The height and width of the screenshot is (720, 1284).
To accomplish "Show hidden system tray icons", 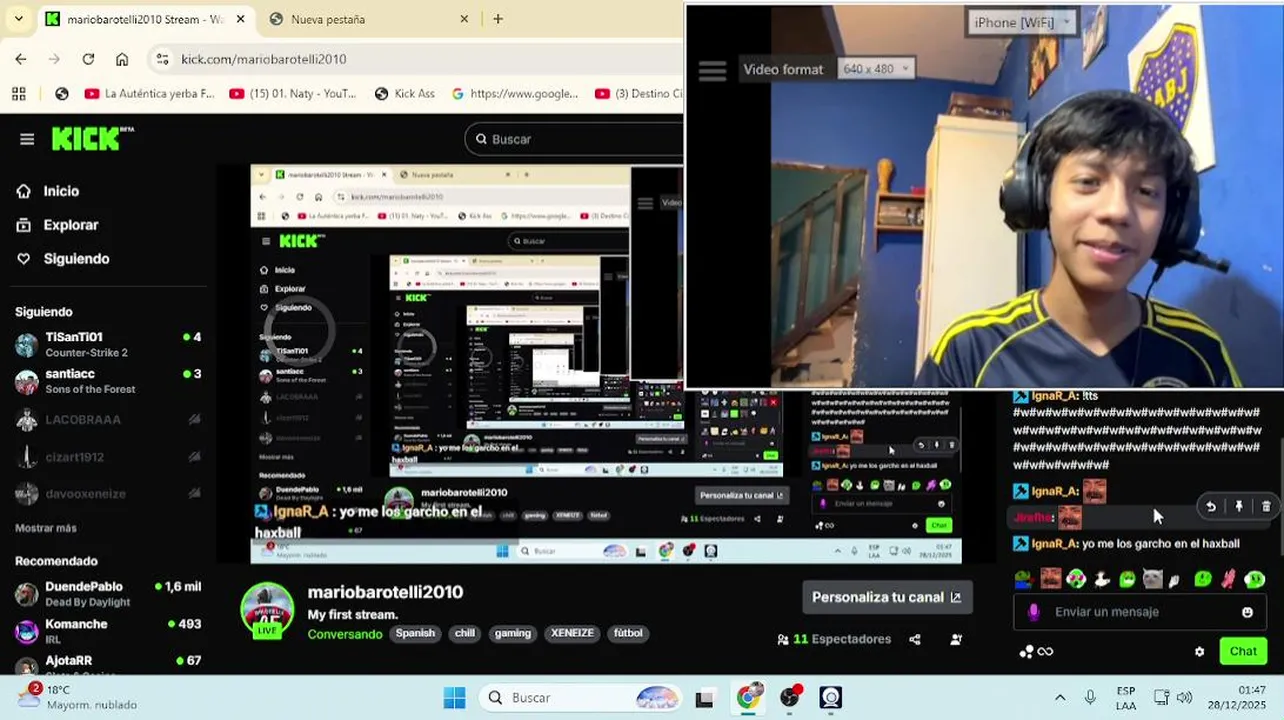I will click(1060, 697).
